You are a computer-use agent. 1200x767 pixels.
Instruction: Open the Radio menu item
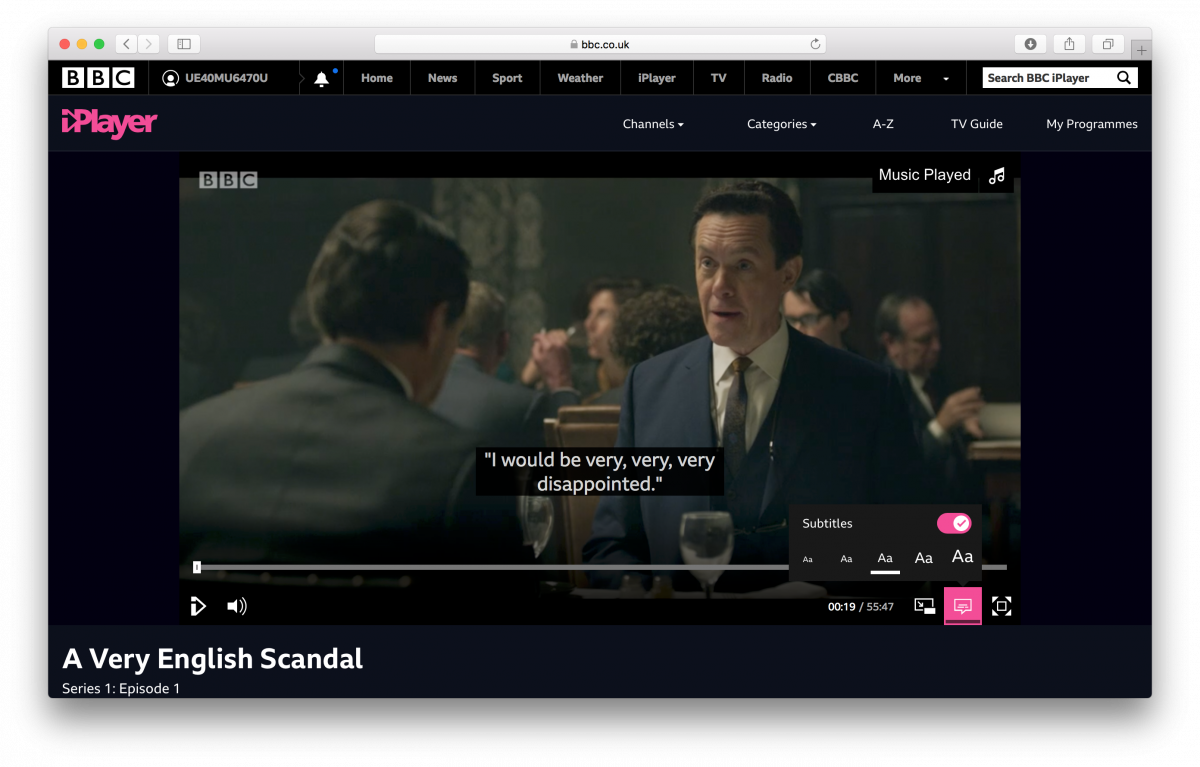[777, 78]
